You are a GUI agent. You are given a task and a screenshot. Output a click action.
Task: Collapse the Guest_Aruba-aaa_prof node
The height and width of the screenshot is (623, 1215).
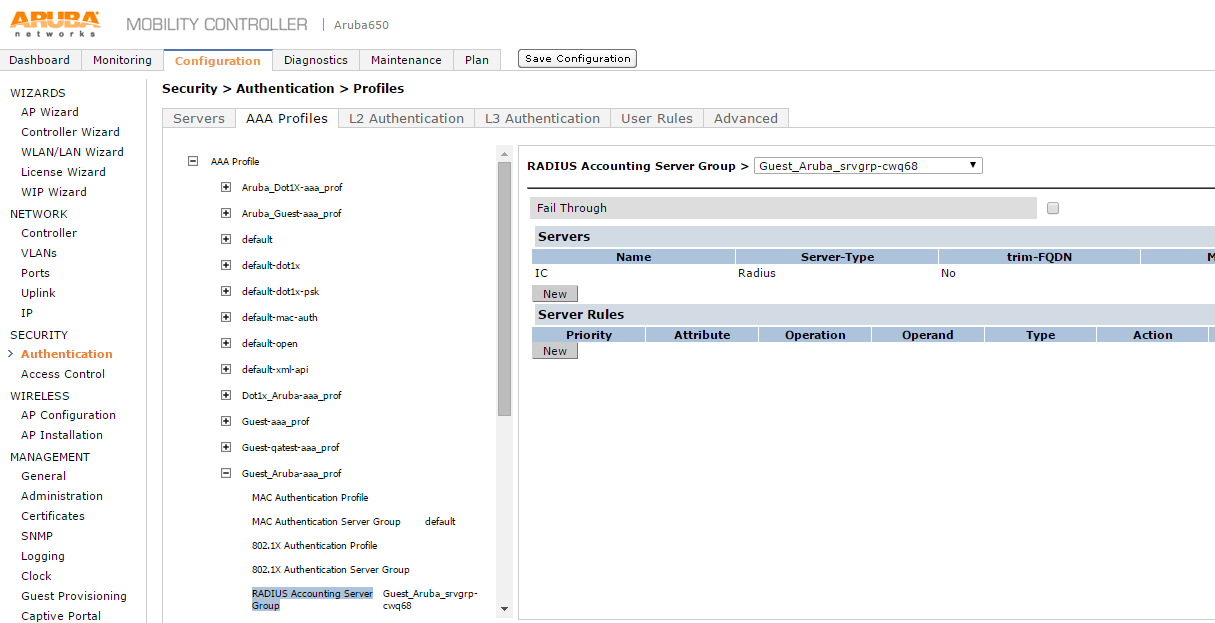(226, 473)
